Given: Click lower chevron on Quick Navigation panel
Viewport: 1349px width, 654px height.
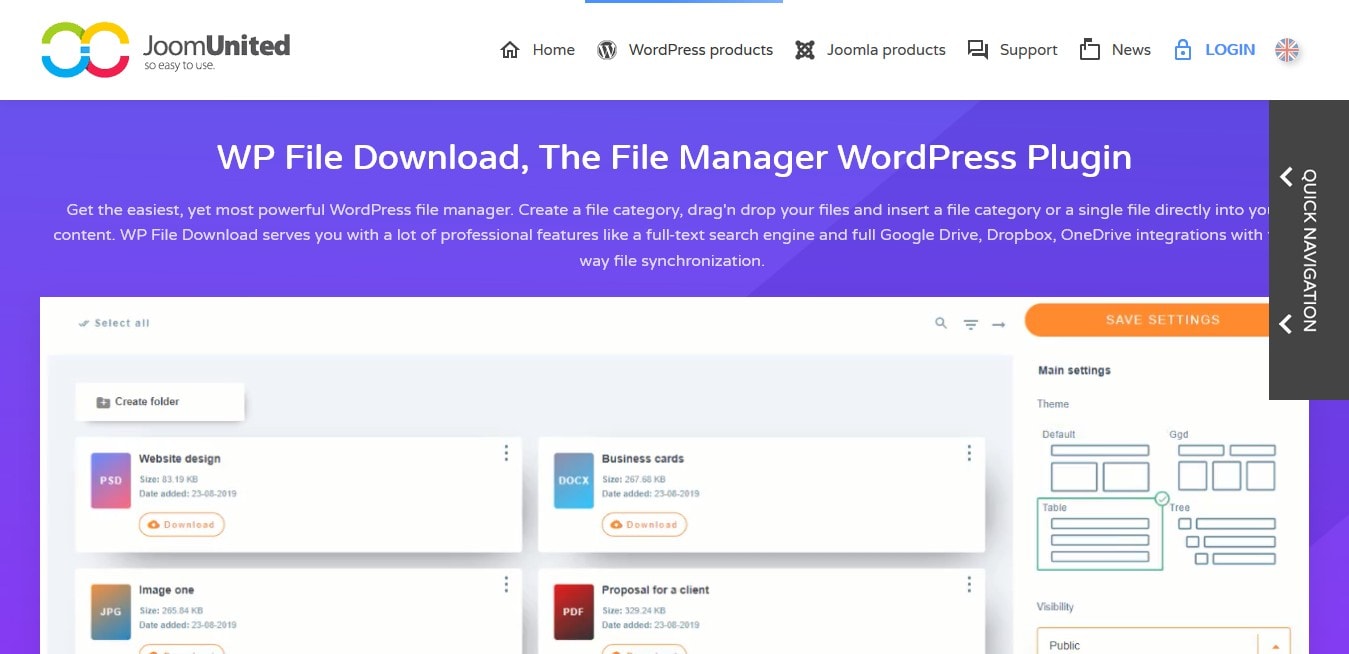Looking at the screenshot, I should (x=1286, y=324).
